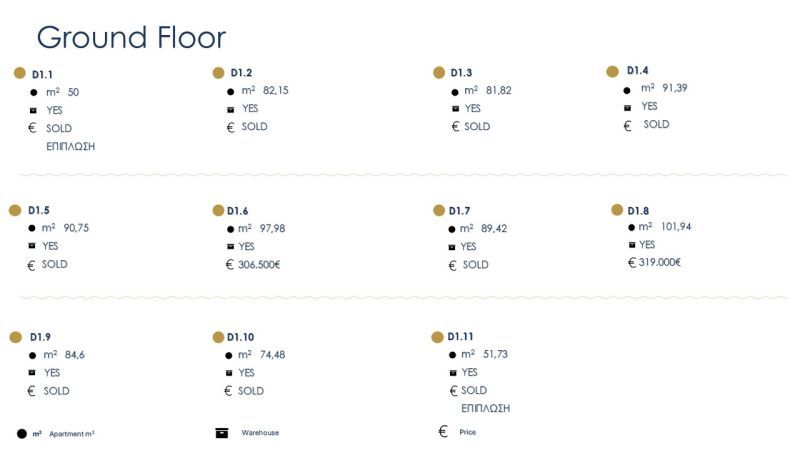Click the Ground Floor heading

pyautogui.click(x=131, y=37)
